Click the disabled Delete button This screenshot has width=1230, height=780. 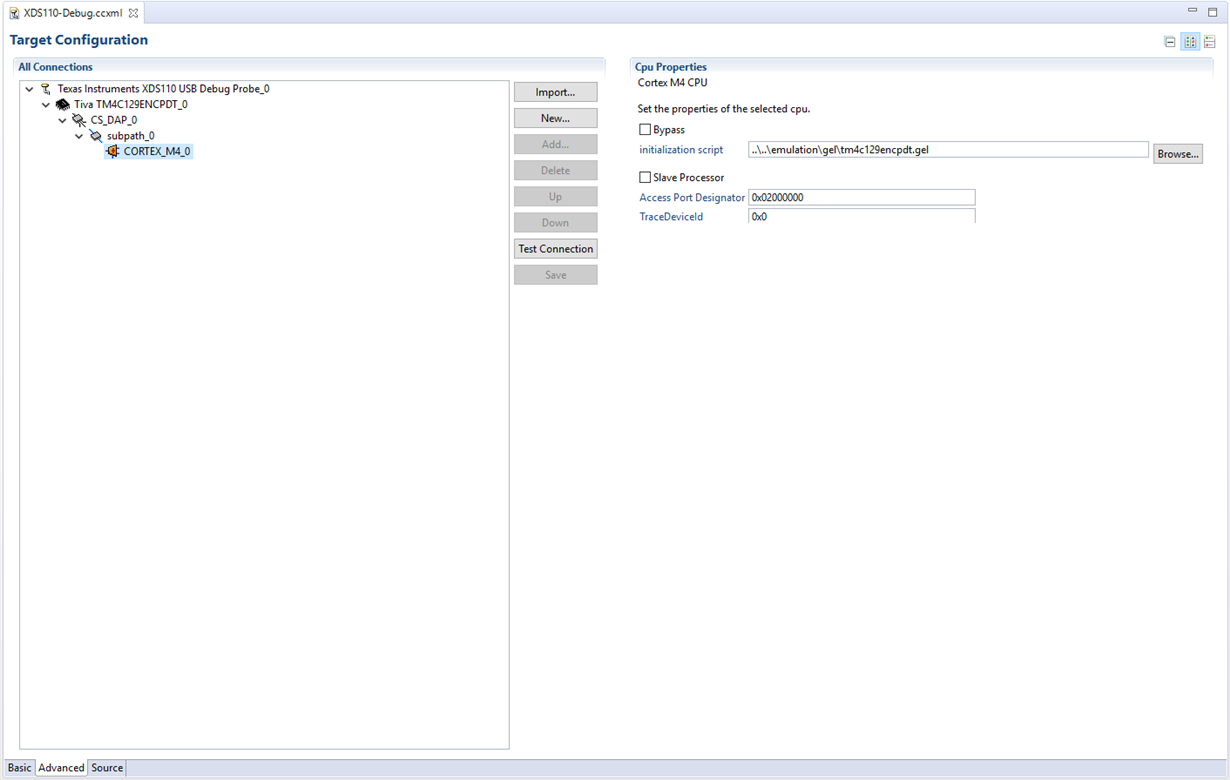(x=555, y=170)
